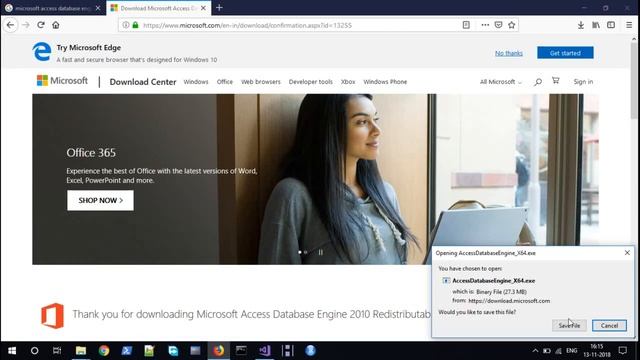Select the first carousel dot
Viewport: 640px width, 360px height.
(x=300, y=252)
